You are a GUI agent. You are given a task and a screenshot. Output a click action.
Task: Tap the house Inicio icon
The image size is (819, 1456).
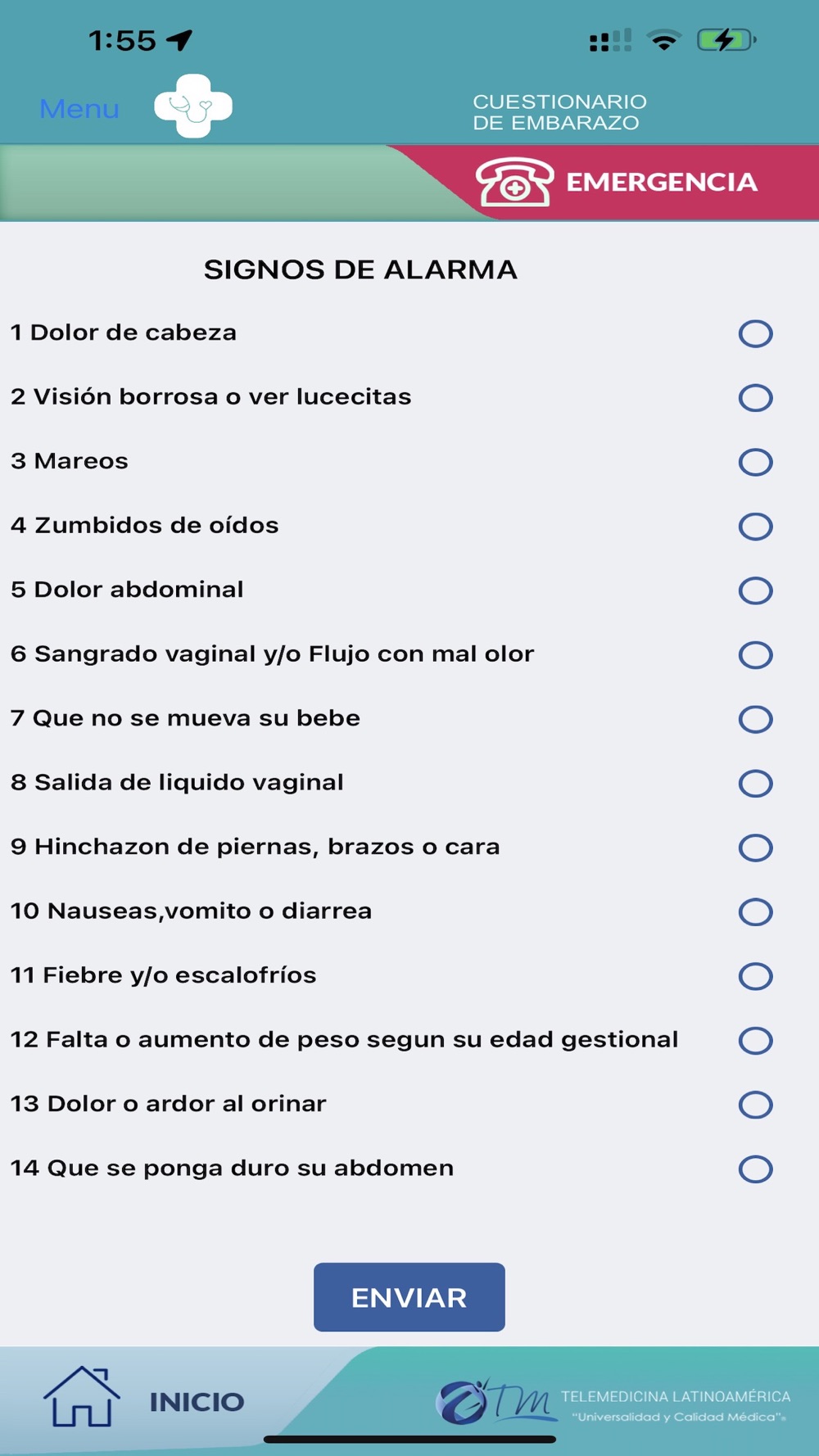pos(81,1397)
